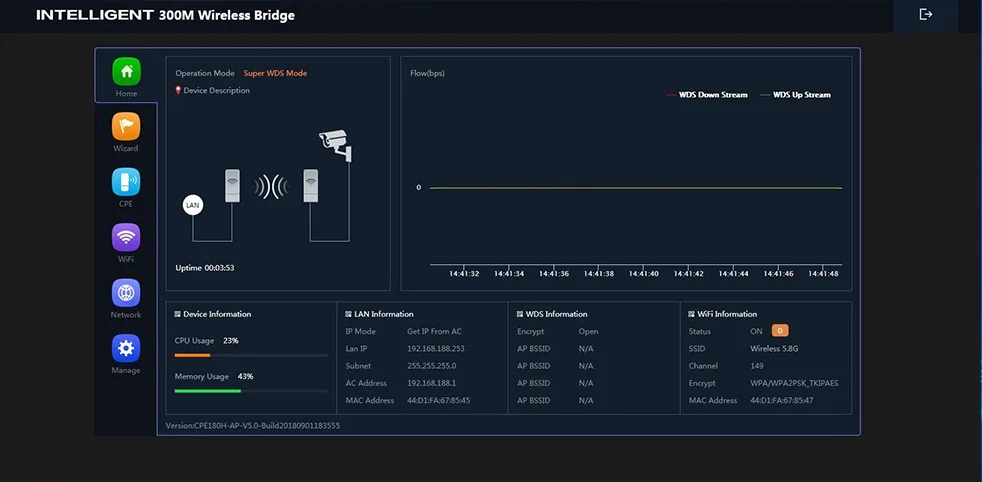Click WiFi Status ON text
The image size is (982, 482).
pyautogui.click(x=757, y=331)
